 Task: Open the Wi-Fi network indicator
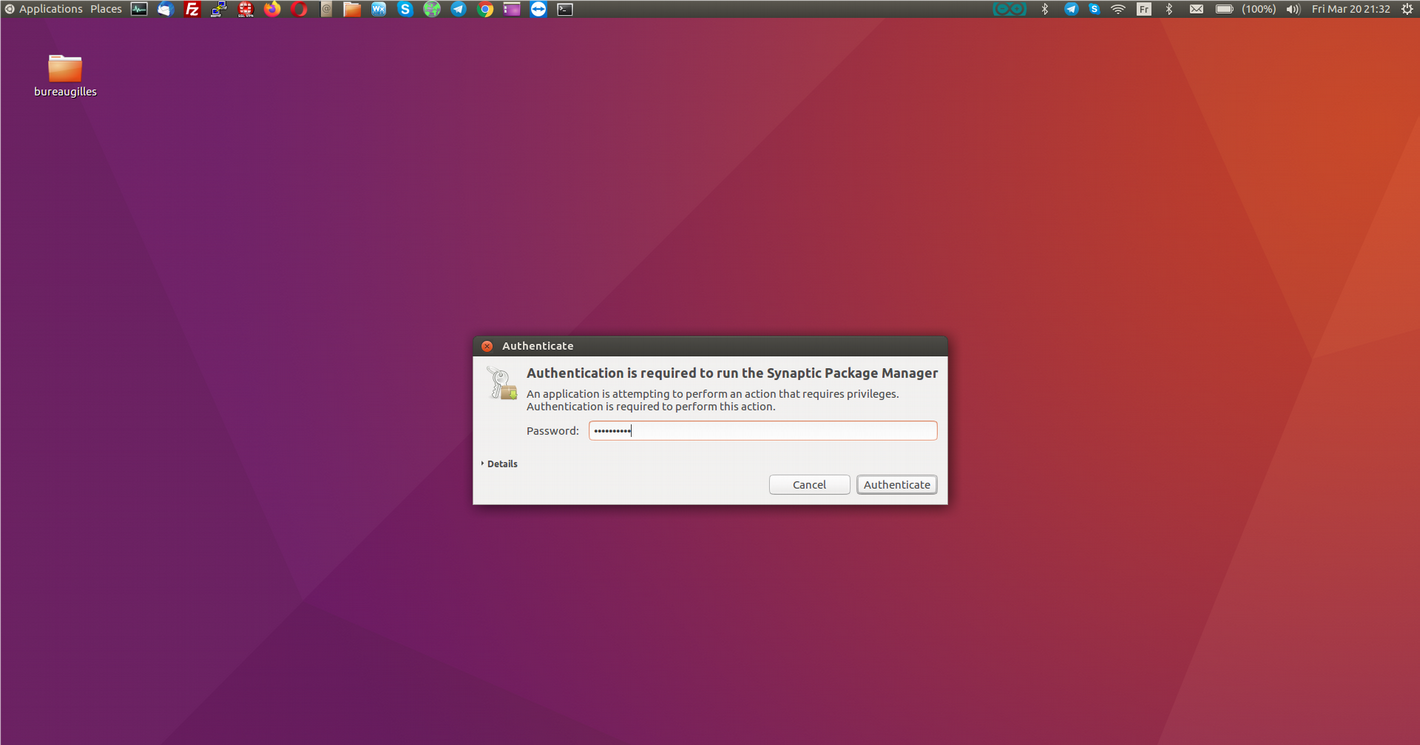point(1118,9)
